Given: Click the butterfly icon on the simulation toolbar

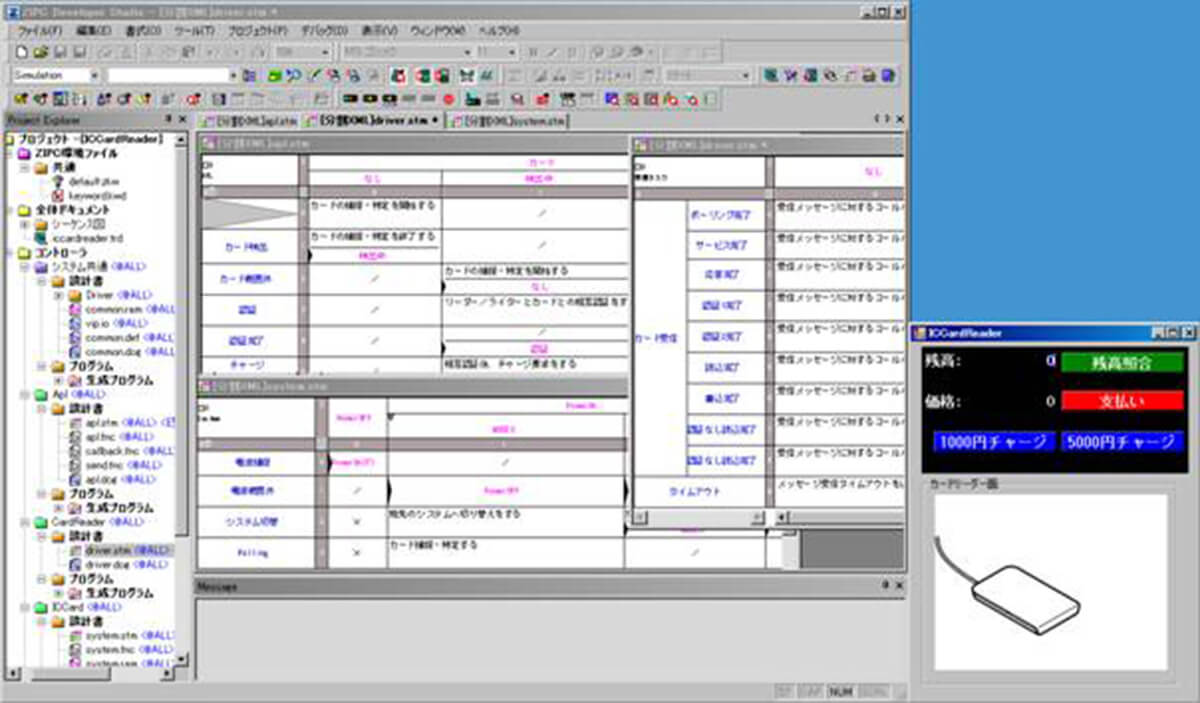Looking at the screenshot, I should 469,75.
